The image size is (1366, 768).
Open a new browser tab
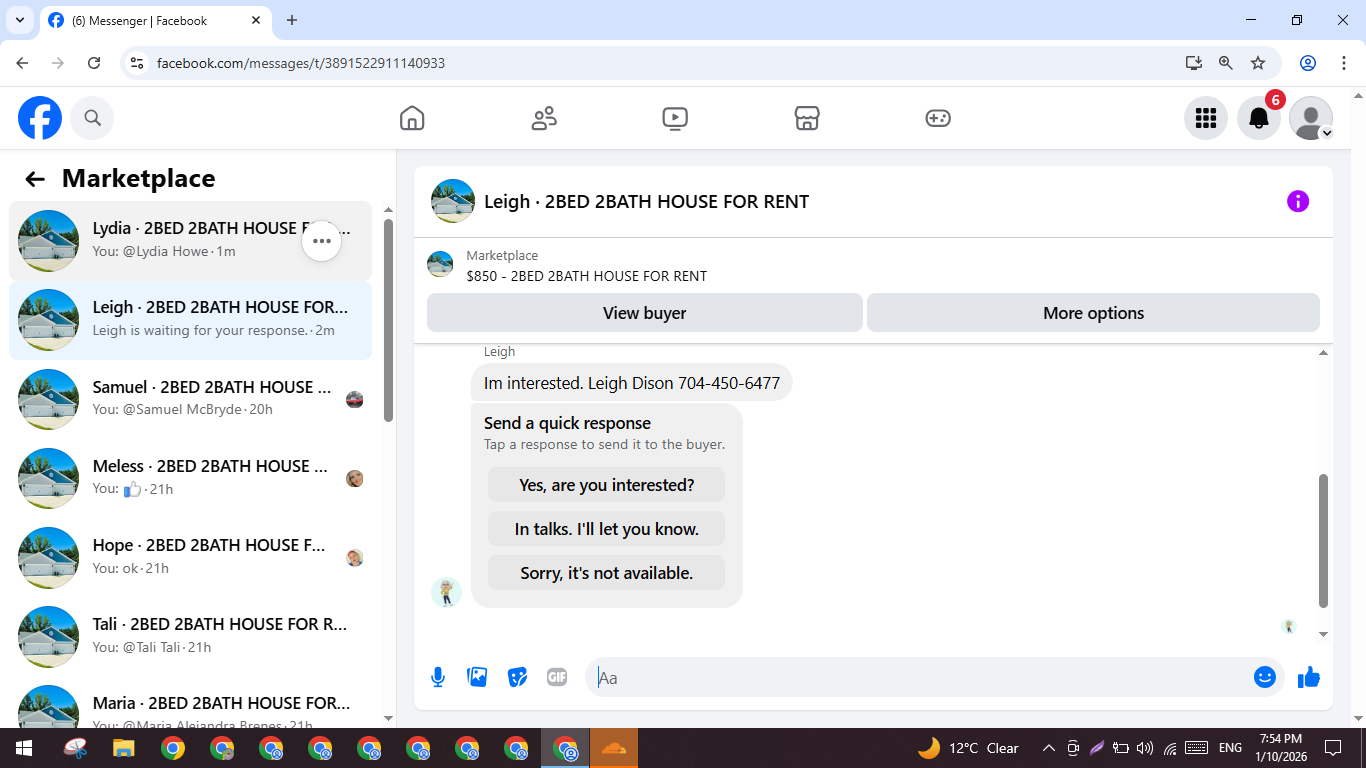[292, 20]
